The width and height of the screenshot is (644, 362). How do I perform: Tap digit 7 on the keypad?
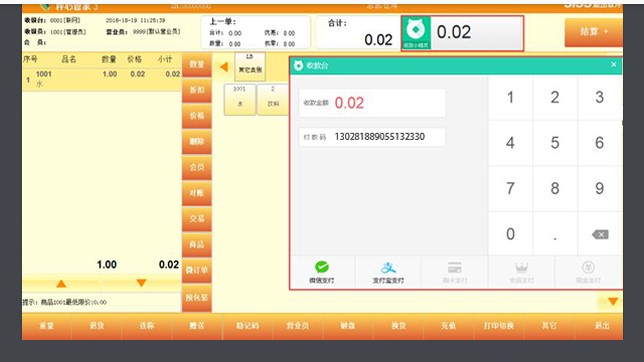[x=510, y=189]
